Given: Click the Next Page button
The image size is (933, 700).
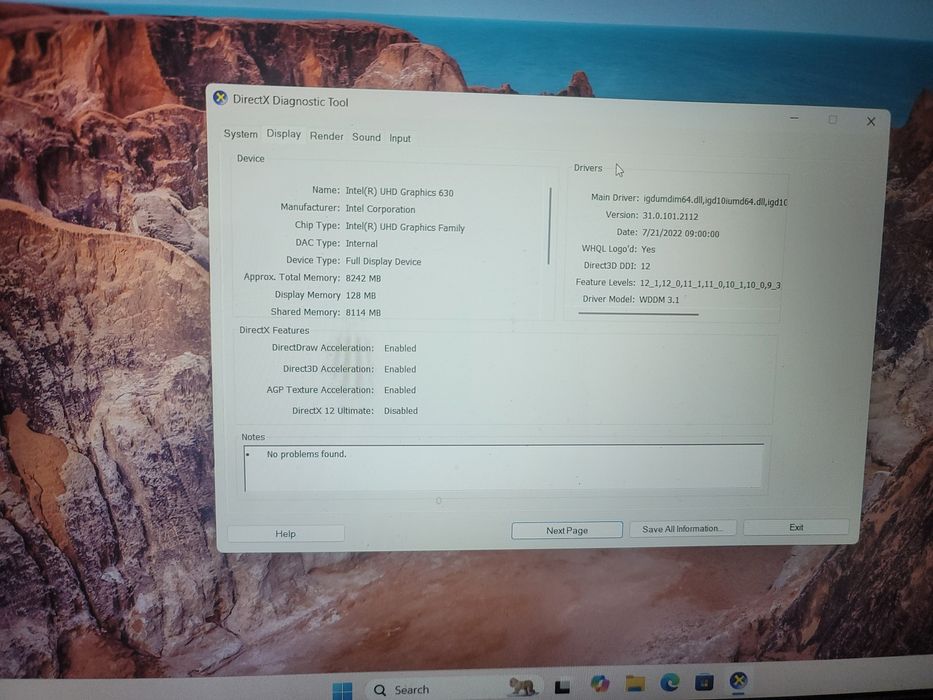Looking at the screenshot, I should pos(567,530).
